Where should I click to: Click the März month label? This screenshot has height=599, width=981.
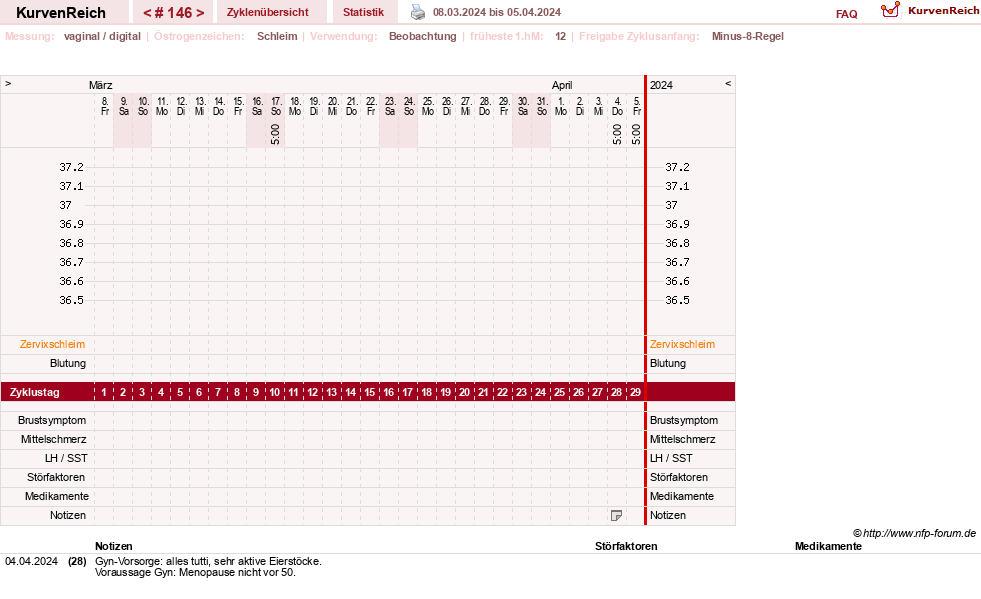pos(100,85)
